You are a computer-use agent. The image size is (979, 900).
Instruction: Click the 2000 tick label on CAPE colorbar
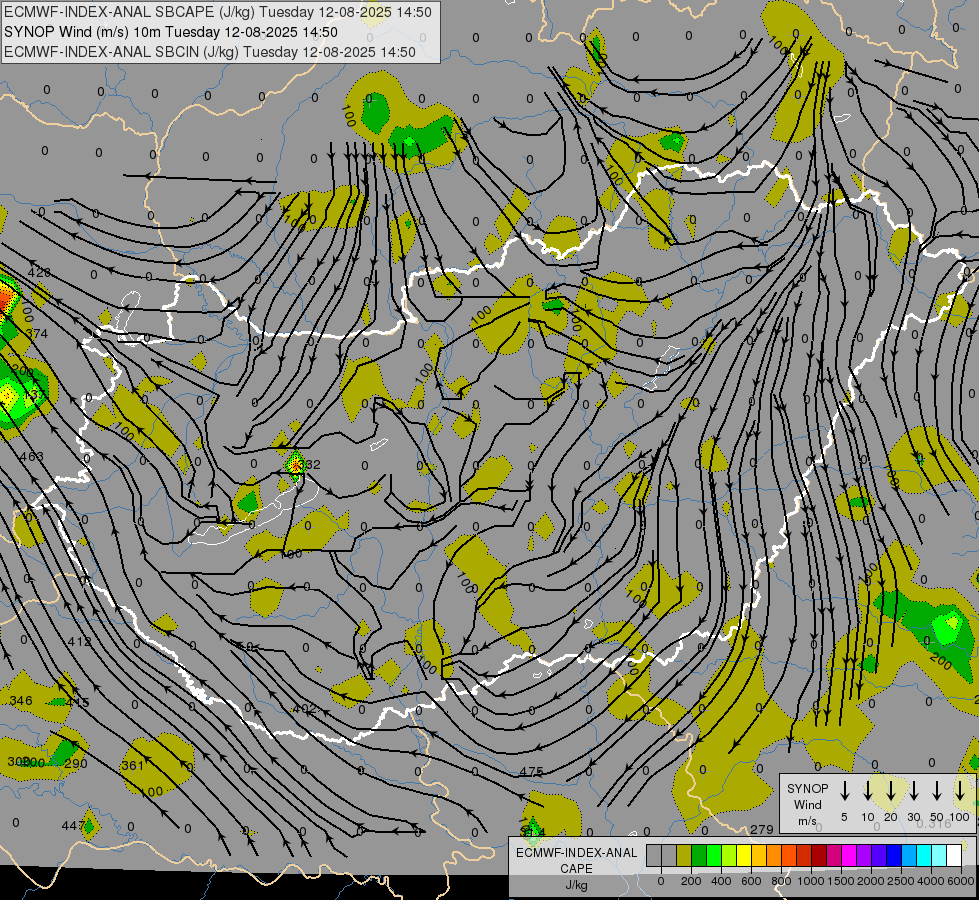tap(871, 882)
